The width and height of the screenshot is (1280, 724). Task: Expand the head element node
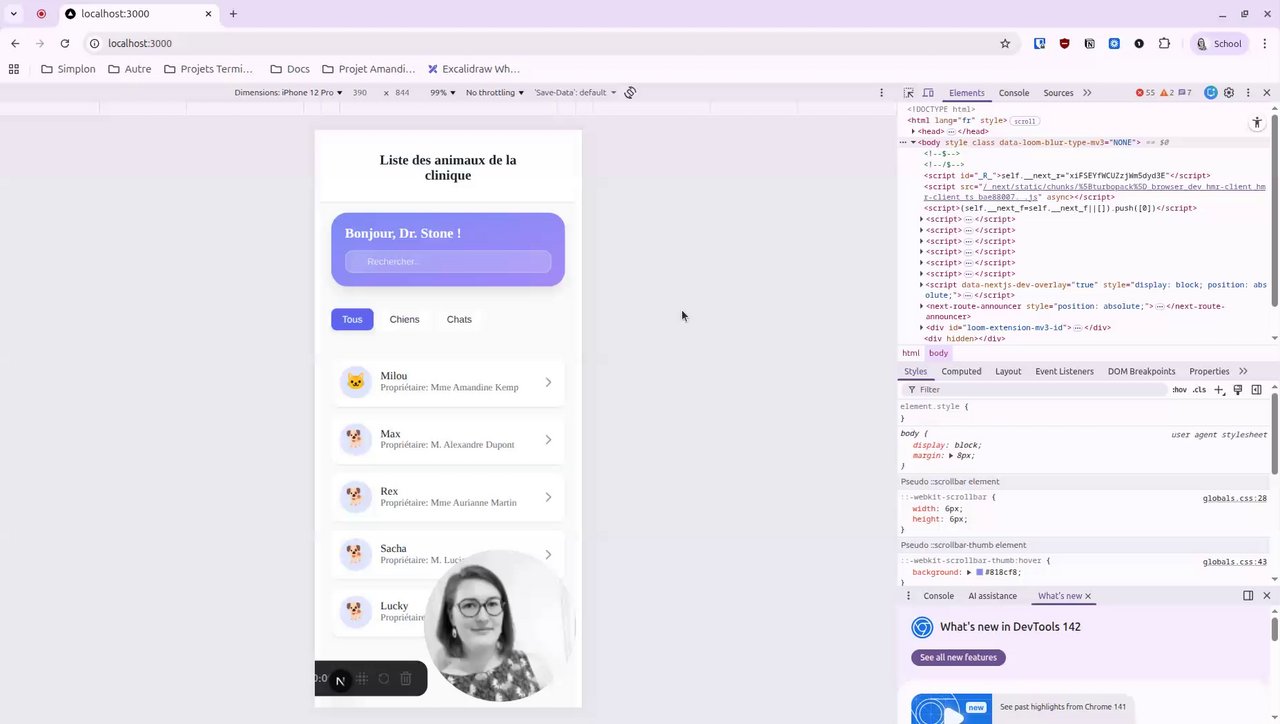coord(913,131)
